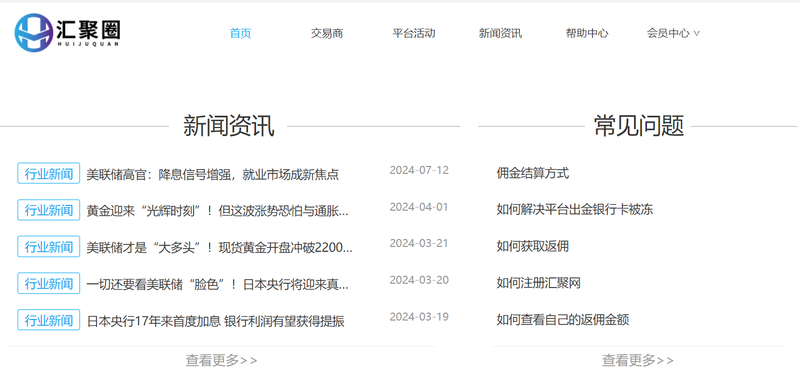Click 行业新闻 tag beside 2024-04-01 article

pos(48,210)
